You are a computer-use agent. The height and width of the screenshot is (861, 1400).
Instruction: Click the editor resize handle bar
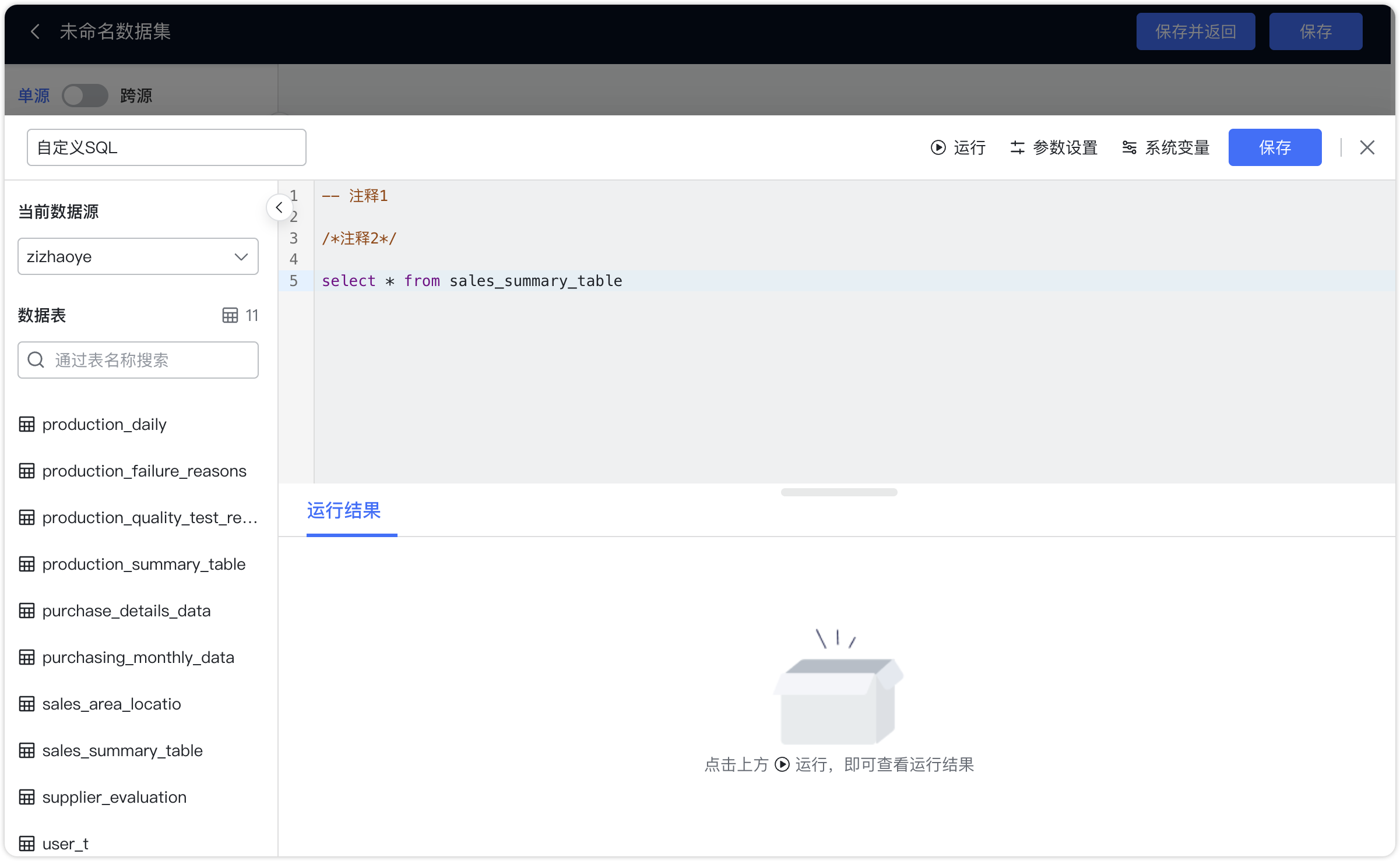point(839,492)
